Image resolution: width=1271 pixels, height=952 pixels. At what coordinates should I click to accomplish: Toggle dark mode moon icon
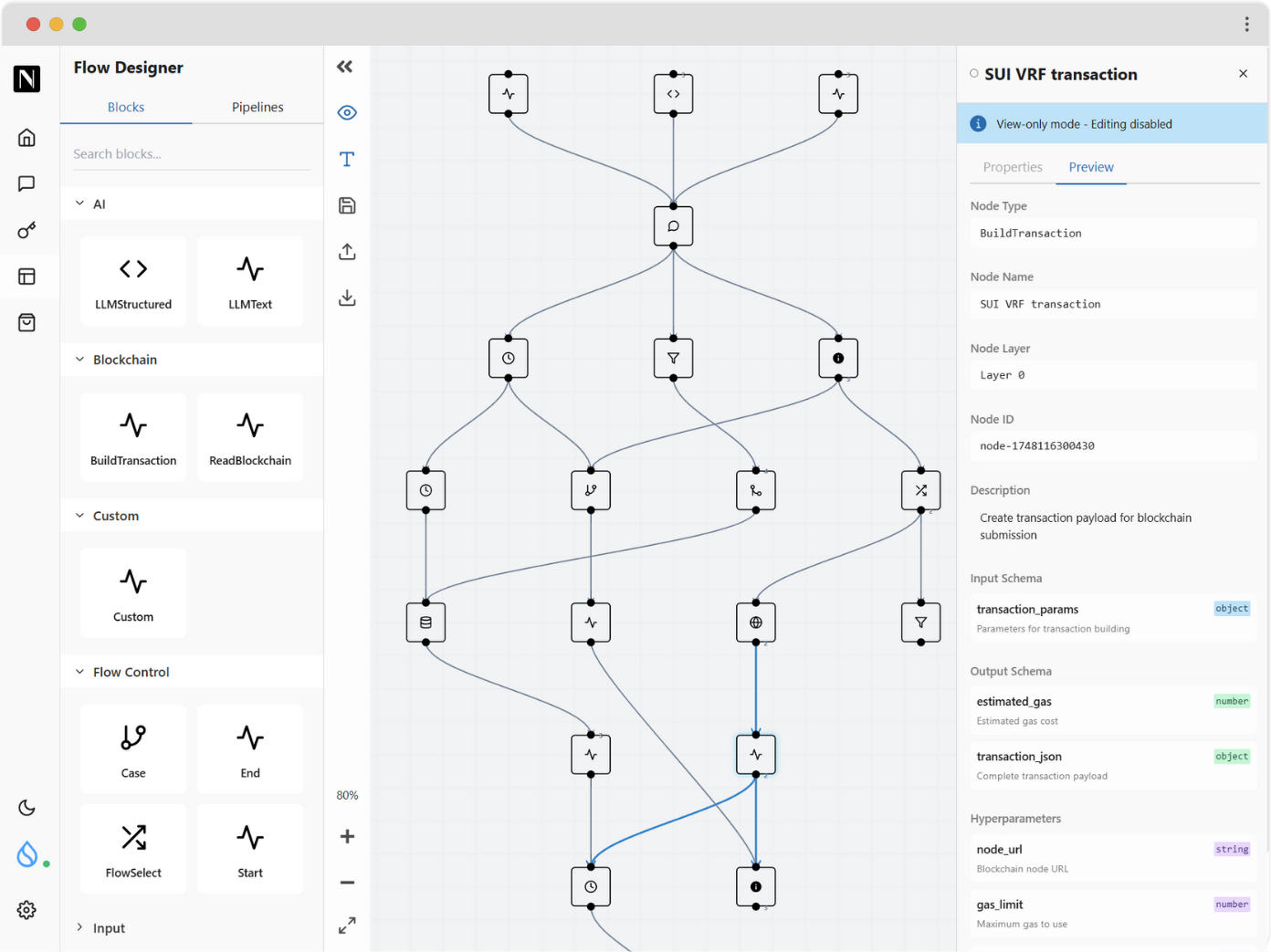(26, 808)
